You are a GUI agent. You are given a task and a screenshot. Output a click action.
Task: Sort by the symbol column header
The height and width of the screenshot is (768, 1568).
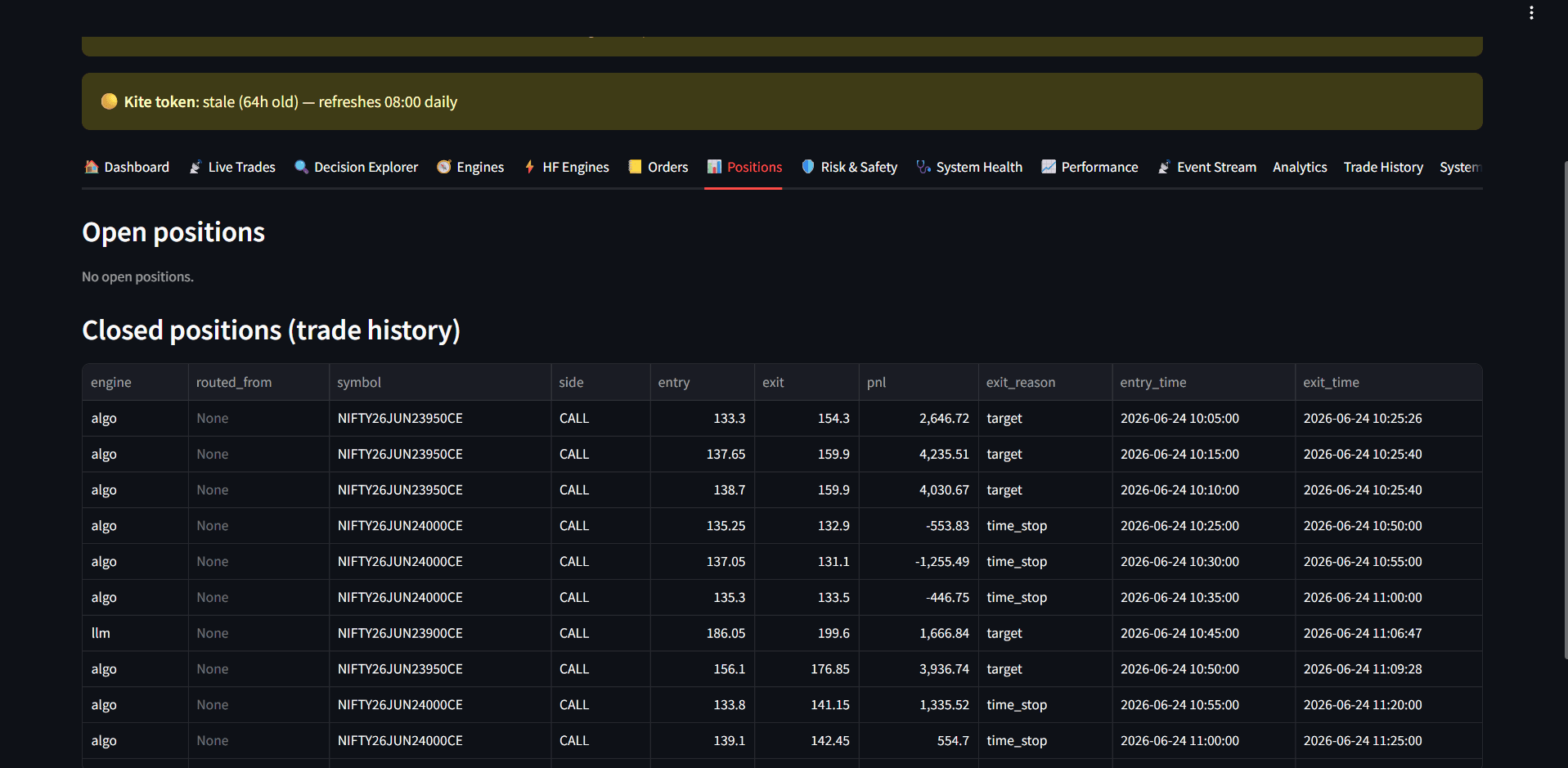click(440, 382)
